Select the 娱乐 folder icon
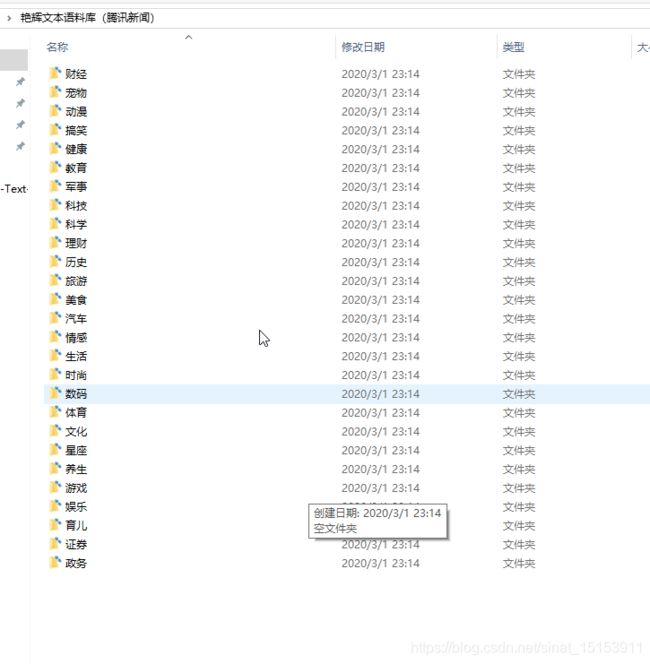This screenshot has width=650, height=664. pyautogui.click(x=55, y=506)
